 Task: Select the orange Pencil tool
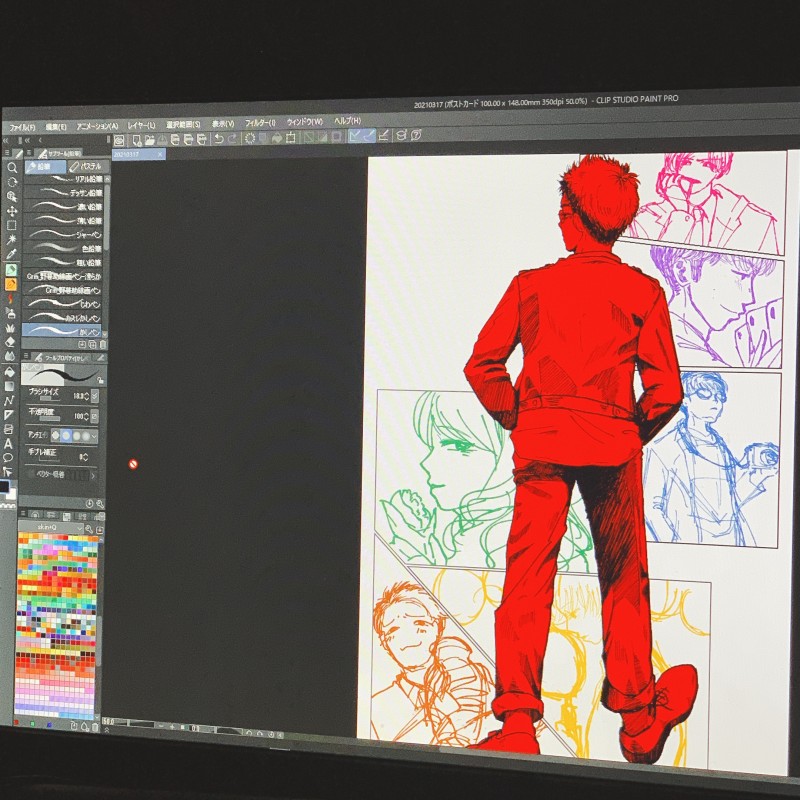coord(11,284)
